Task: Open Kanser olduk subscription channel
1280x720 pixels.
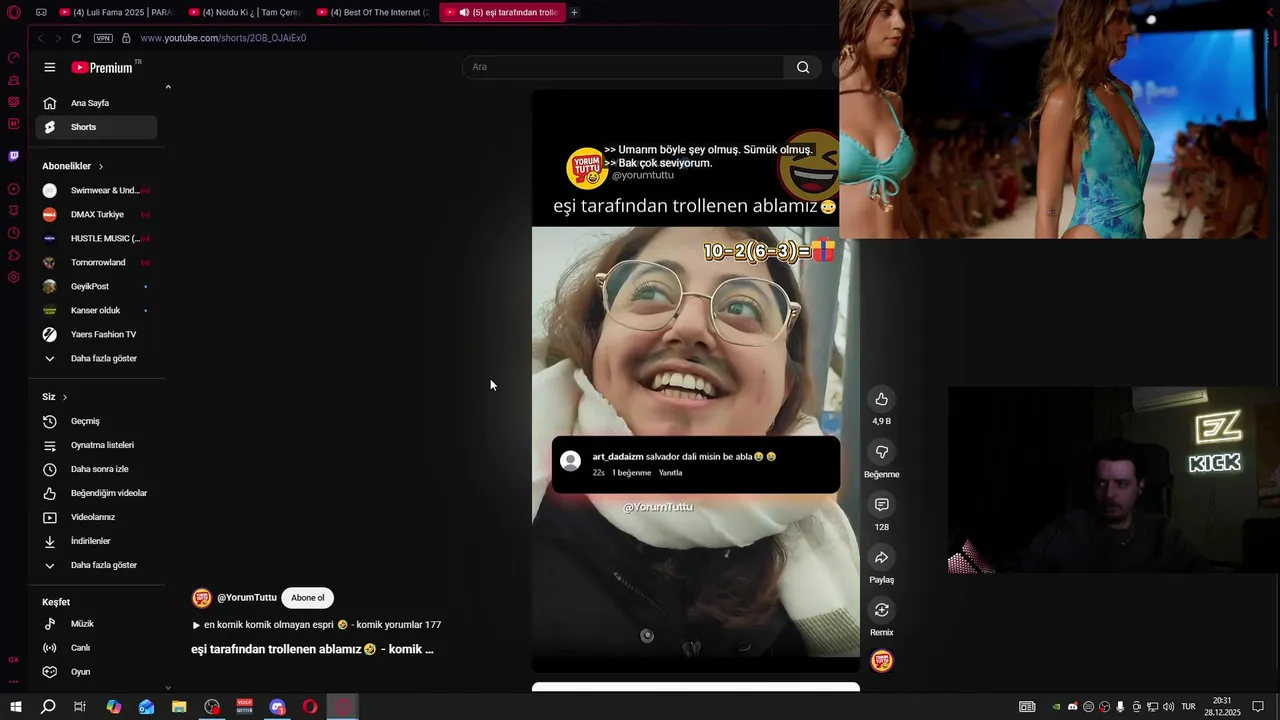Action: 96,310
